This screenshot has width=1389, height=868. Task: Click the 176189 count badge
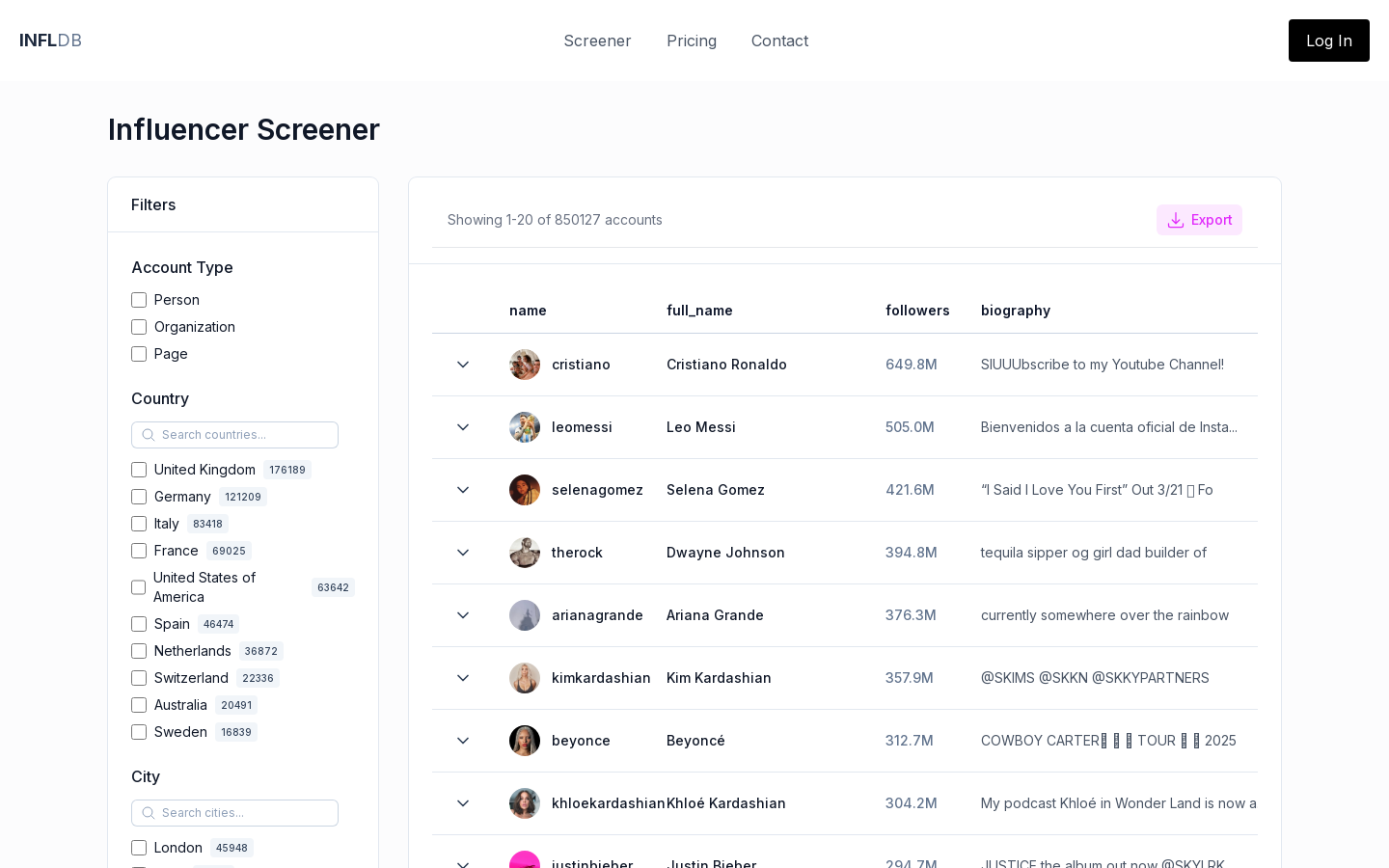tap(287, 470)
